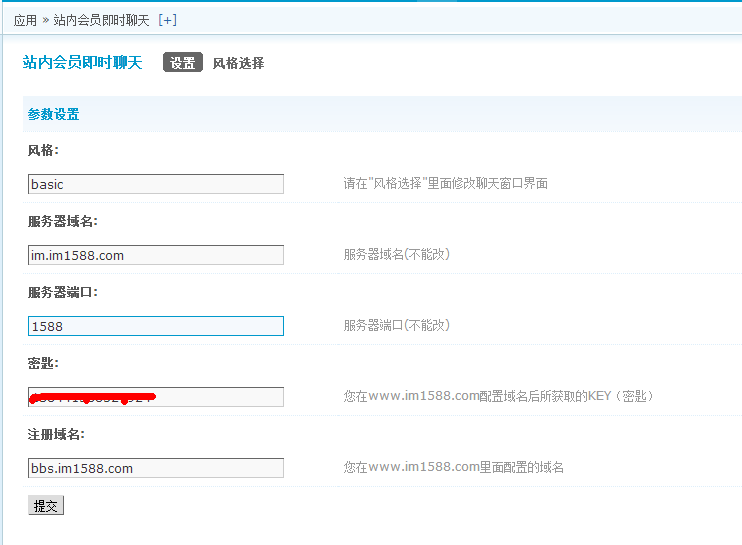Click the 密匙 key input field
Image resolution: width=742 pixels, height=545 pixels.
(156, 397)
